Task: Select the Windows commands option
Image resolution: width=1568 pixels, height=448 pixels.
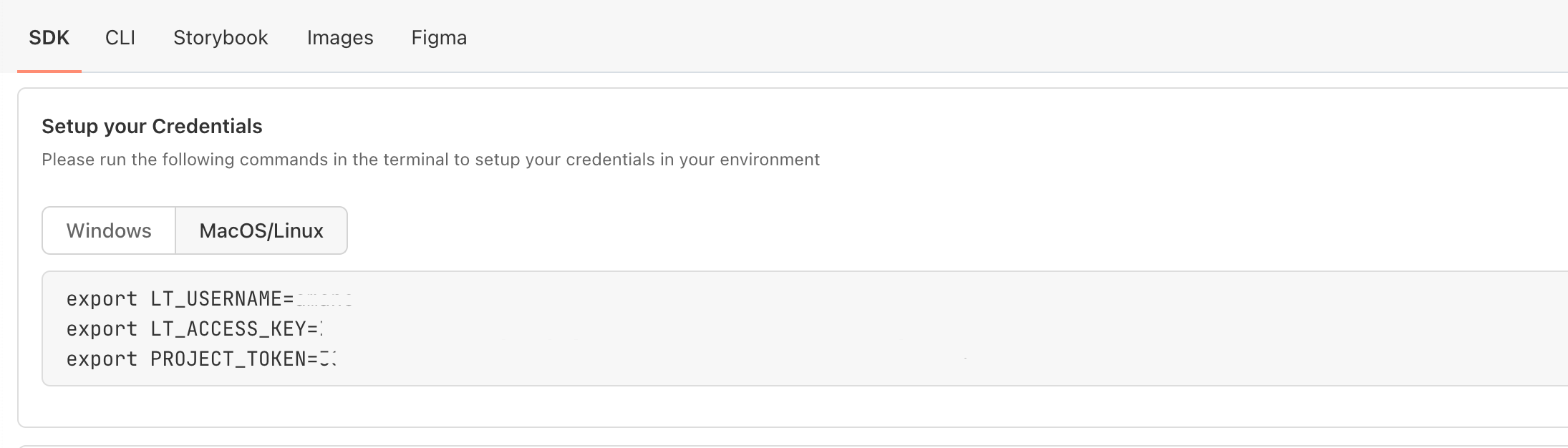Action: pos(109,230)
